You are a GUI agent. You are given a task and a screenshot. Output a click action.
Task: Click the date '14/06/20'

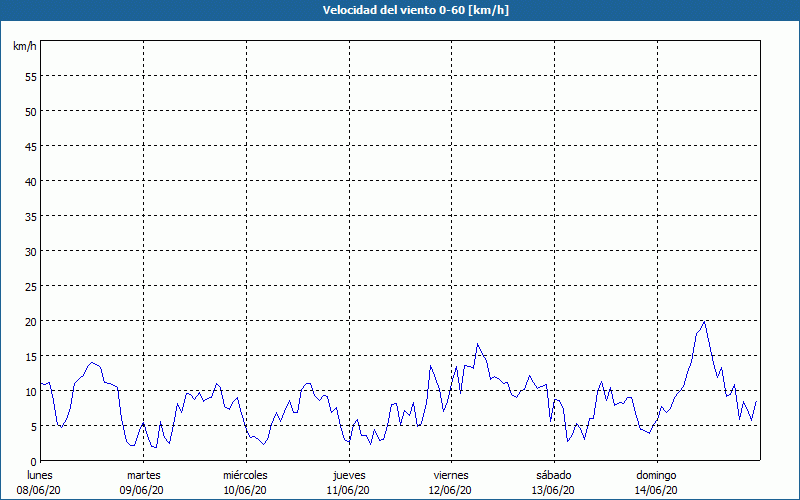[656, 490]
